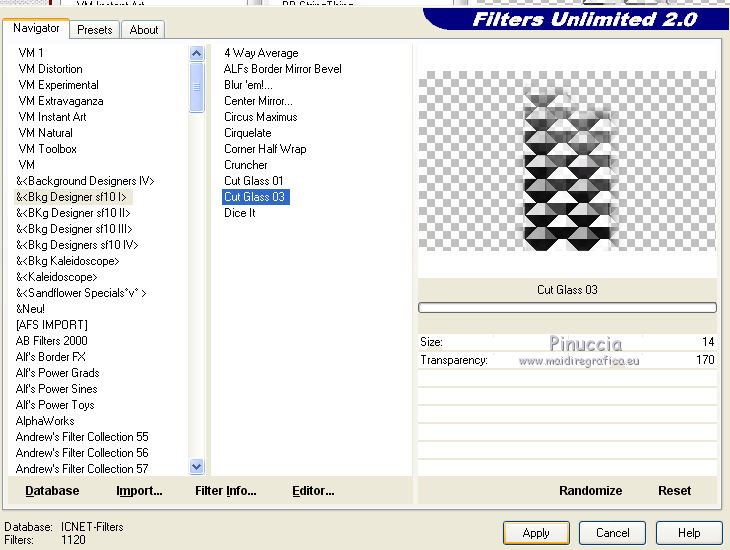Screen dimensions: 730x550
Task: Click the Size value 14
Action: coord(708,342)
